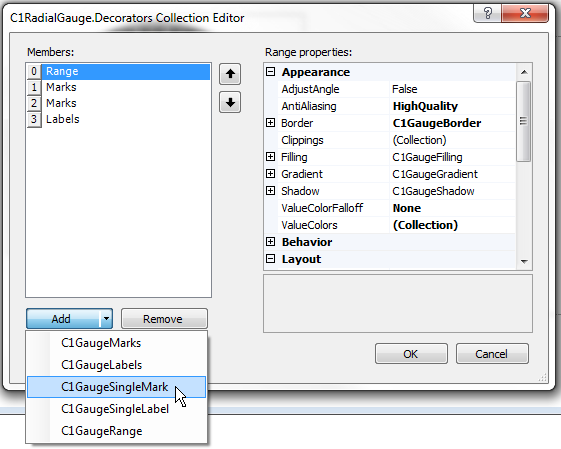Select the Range member at index 0

click(118, 71)
